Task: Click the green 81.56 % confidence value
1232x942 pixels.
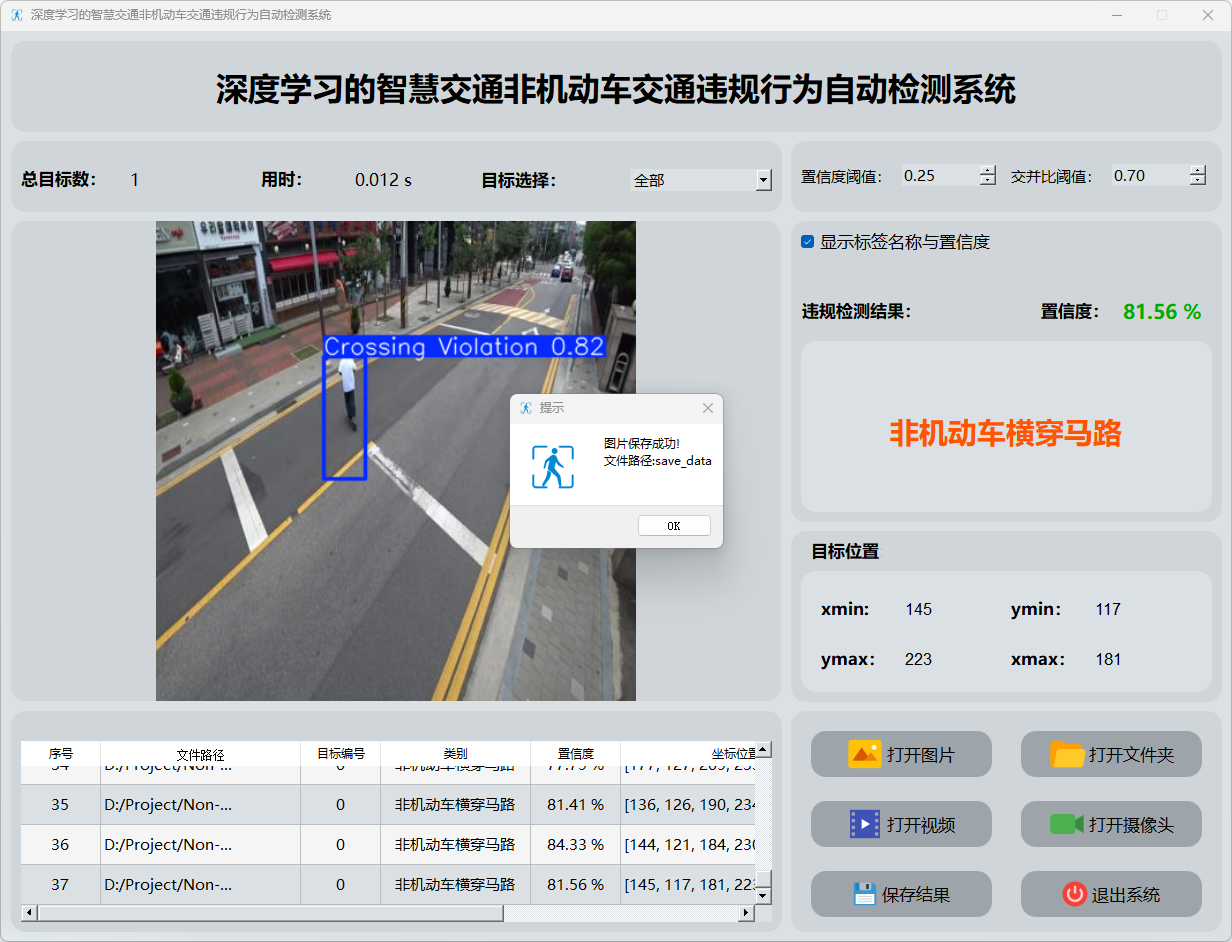Action: 1162,312
